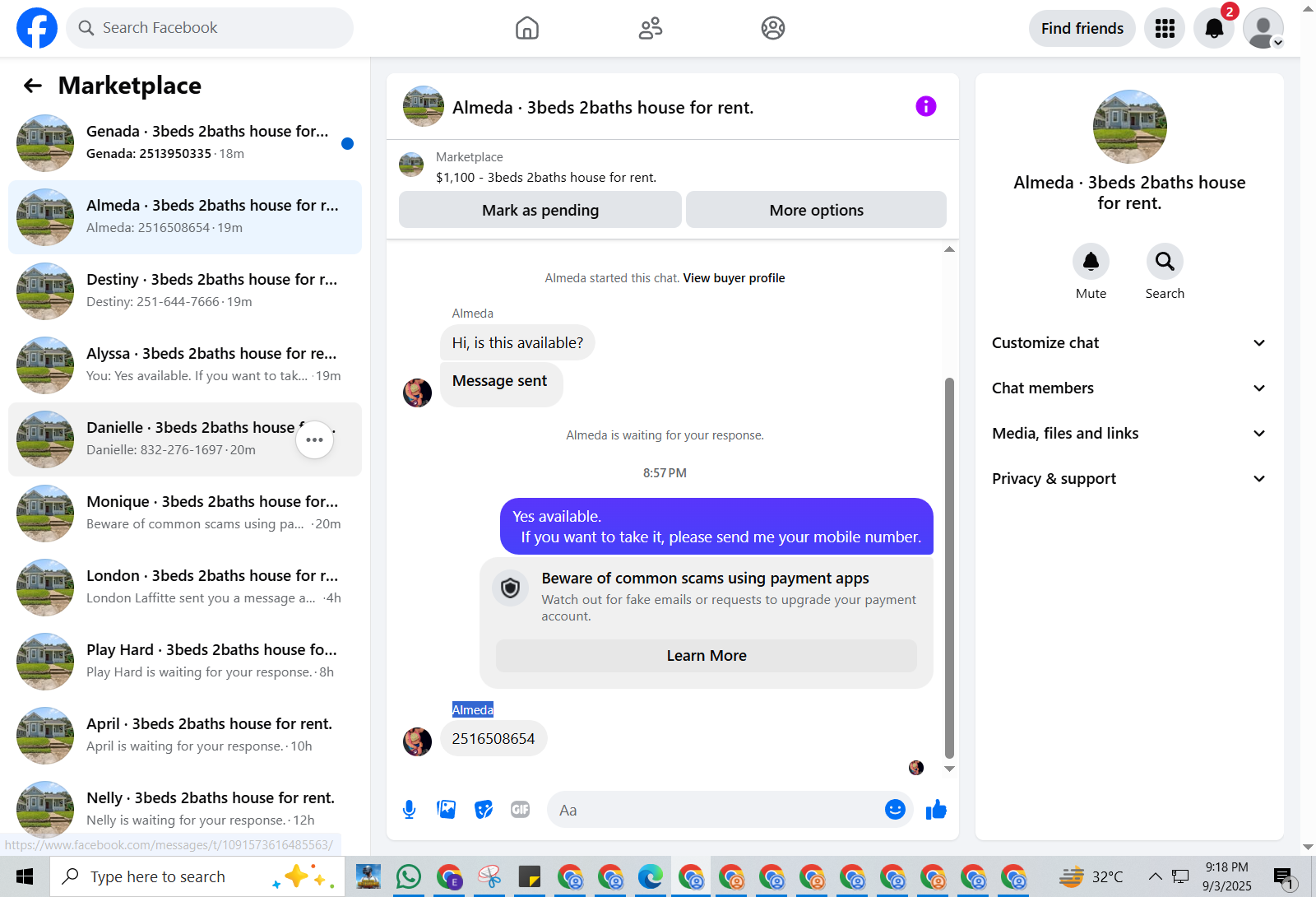The height and width of the screenshot is (897, 1316).
Task: Expand Chat members section
Action: click(x=1129, y=388)
